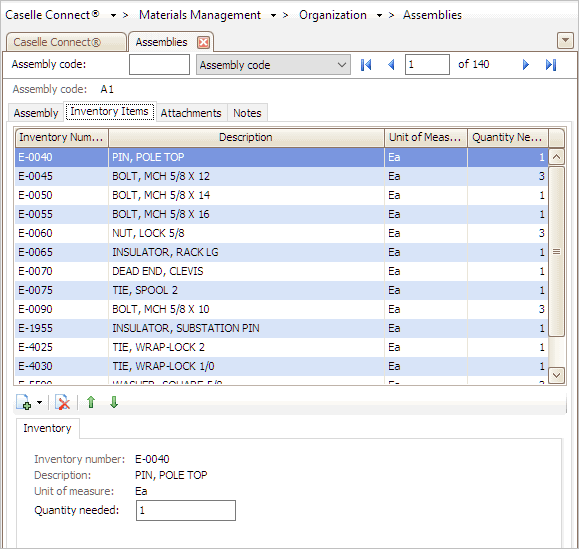Click the record number field showing 1
579x549 pixels.
pyautogui.click(x=427, y=65)
